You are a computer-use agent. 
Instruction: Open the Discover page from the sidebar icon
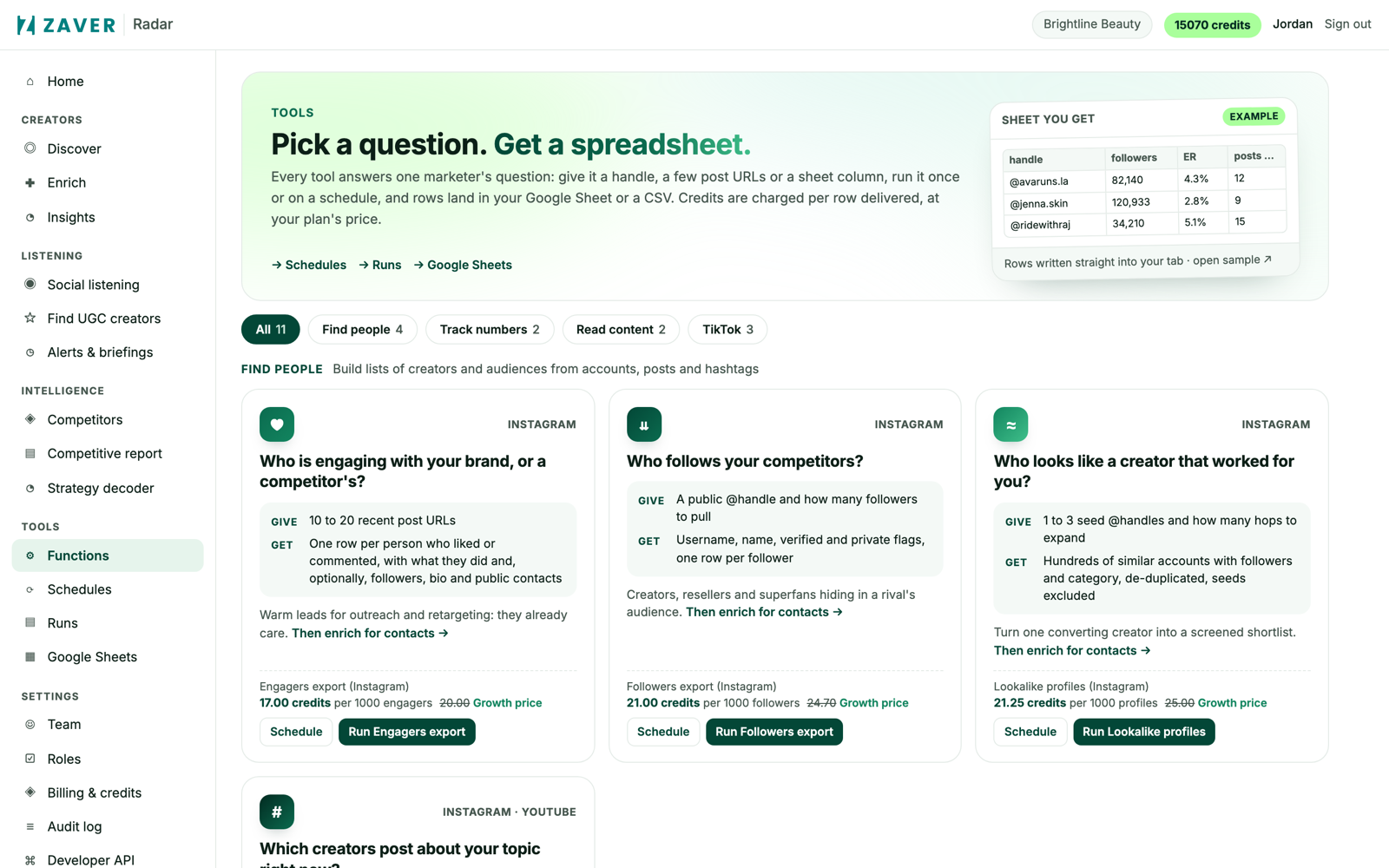tap(30, 148)
